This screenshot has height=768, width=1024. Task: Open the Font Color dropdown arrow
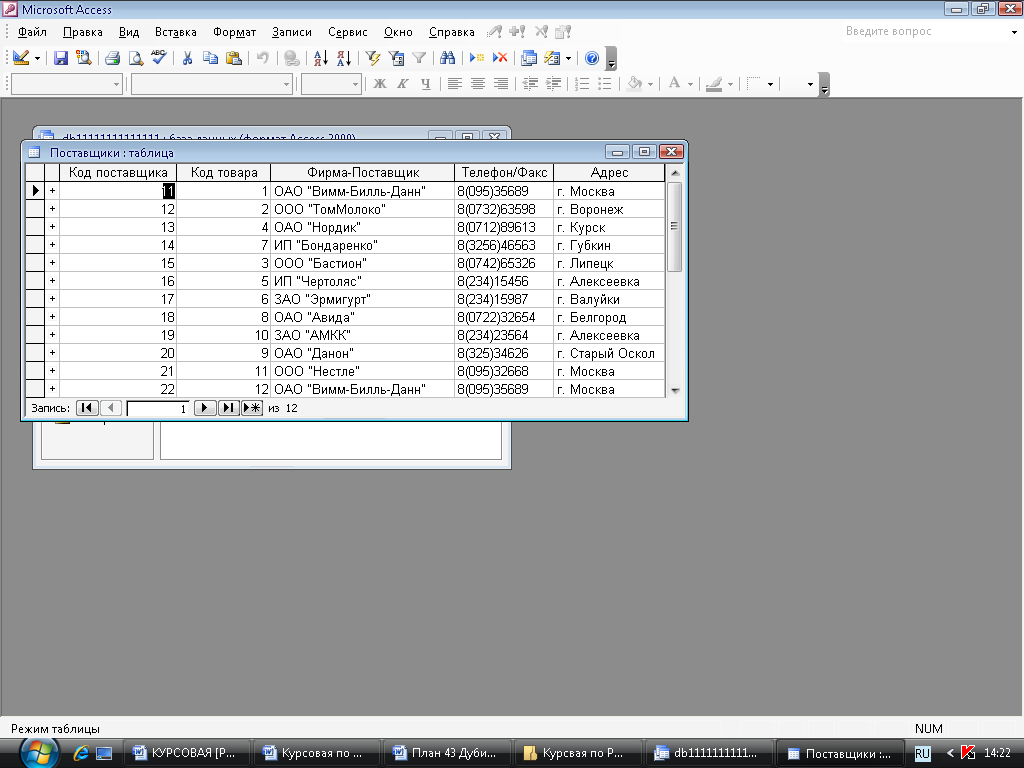[690, 84]
